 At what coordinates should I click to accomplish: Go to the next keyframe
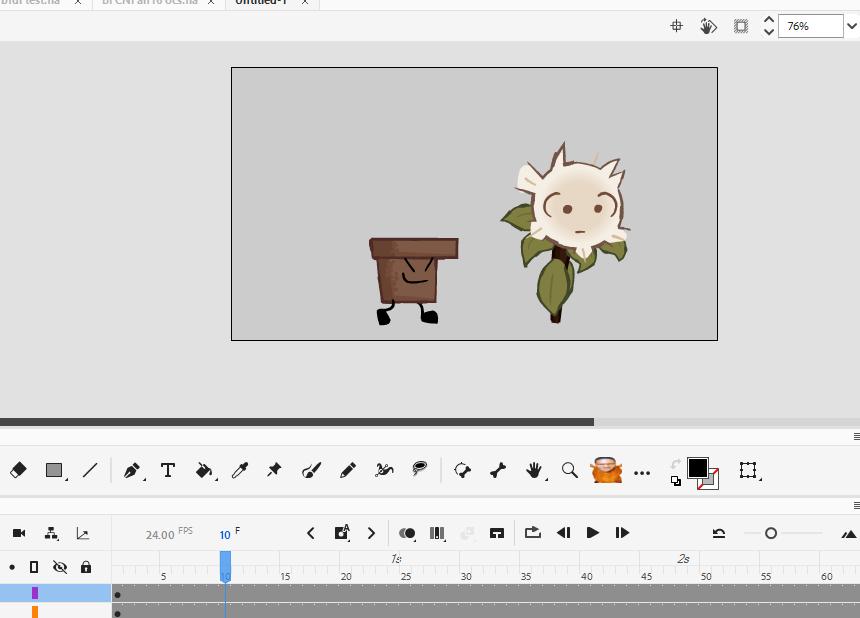pyautogui.click(x=371, y=533)
